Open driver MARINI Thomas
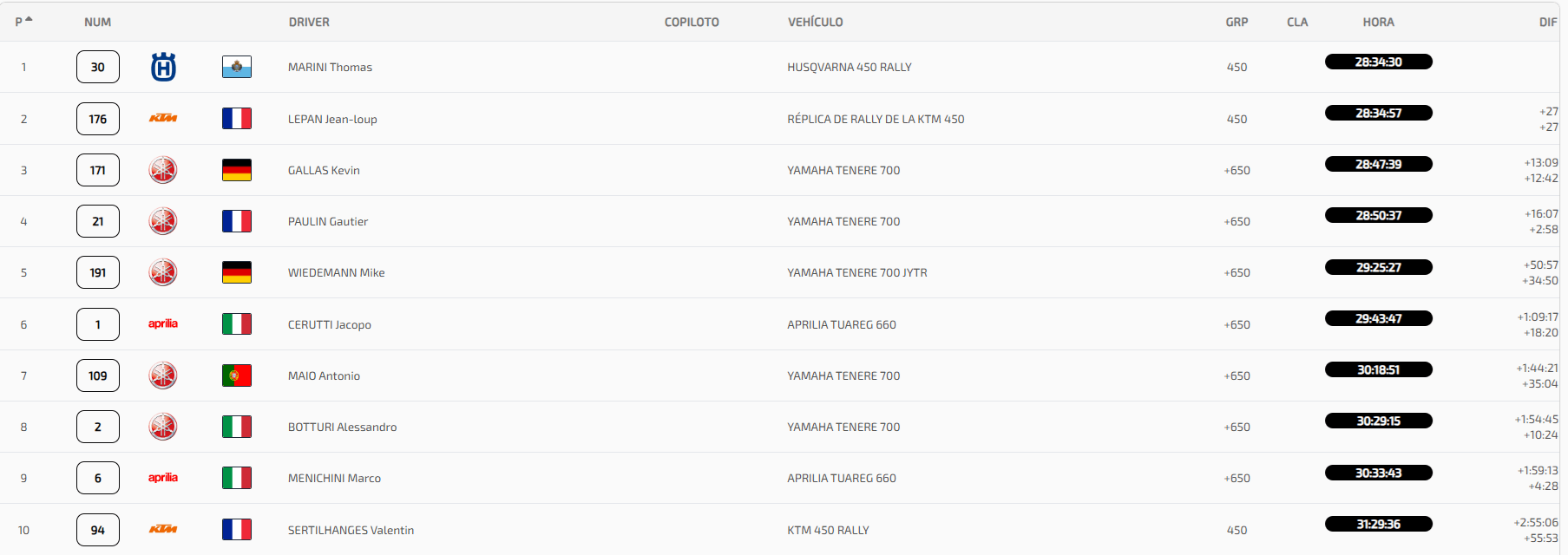Viewport: 1568px width, 555px height. click(x=330, y=67)
